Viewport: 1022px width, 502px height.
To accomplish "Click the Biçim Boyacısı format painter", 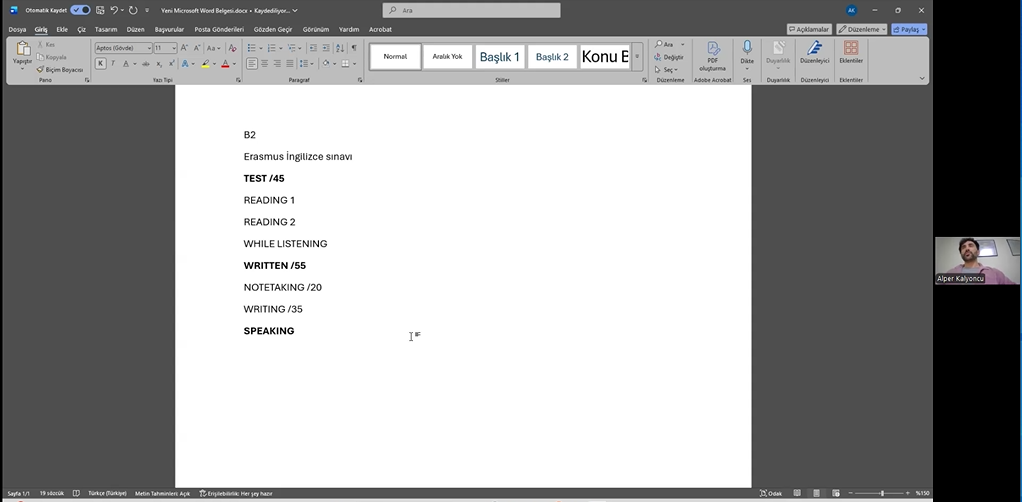I will 62,70.
